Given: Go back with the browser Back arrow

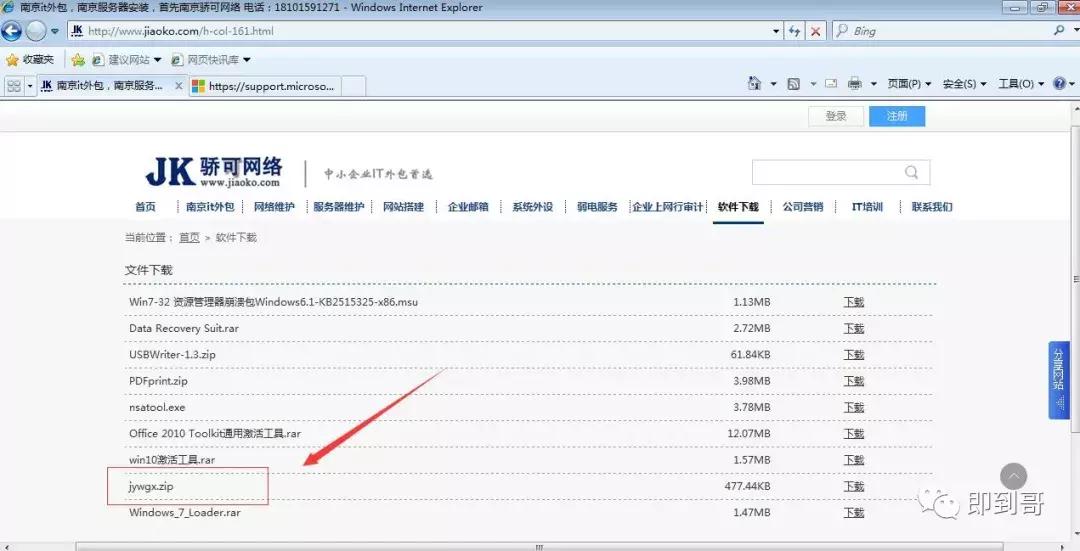Looking at the screenshot, I should click(x=12, y=31).
